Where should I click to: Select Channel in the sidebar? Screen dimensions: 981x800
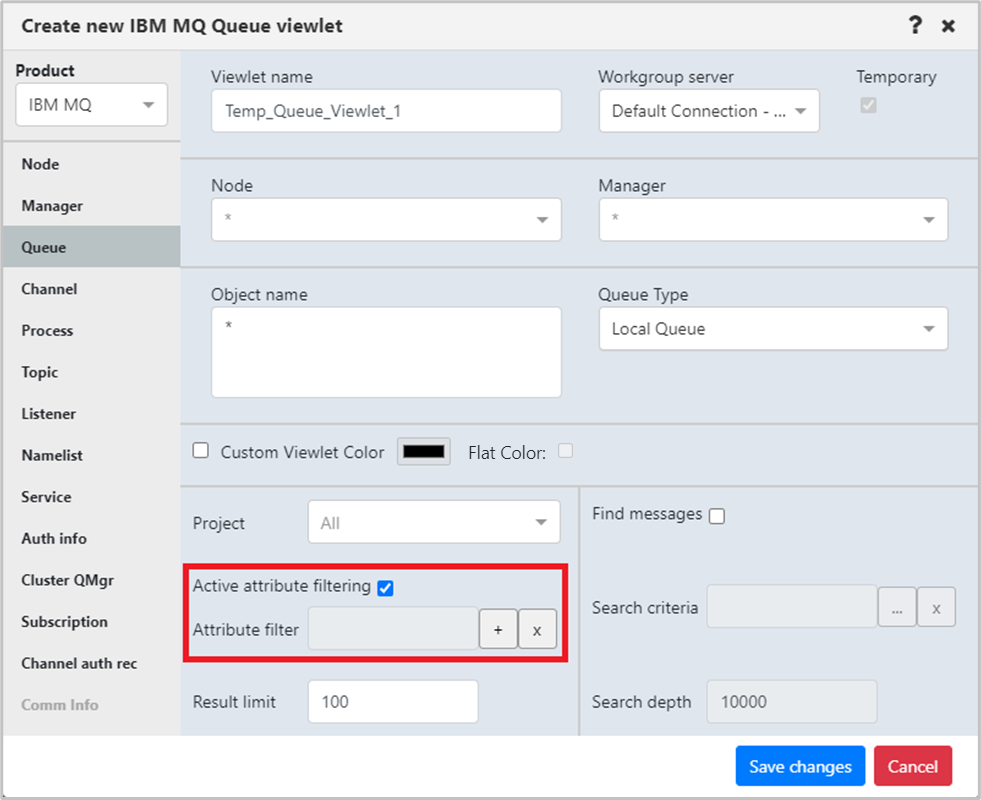91,289
